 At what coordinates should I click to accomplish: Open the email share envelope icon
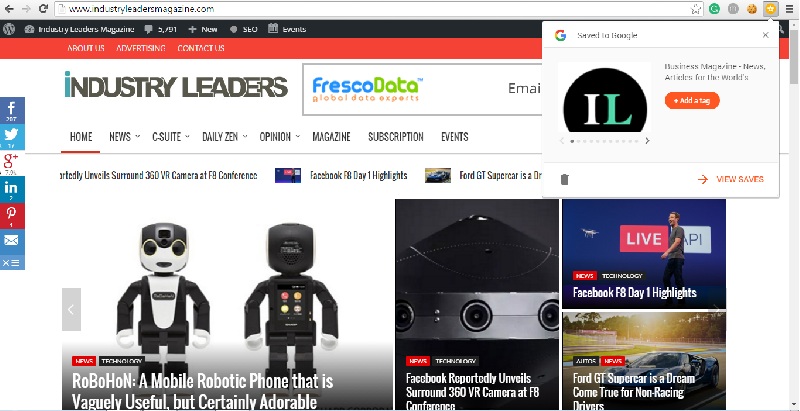(x=12, y=240)
